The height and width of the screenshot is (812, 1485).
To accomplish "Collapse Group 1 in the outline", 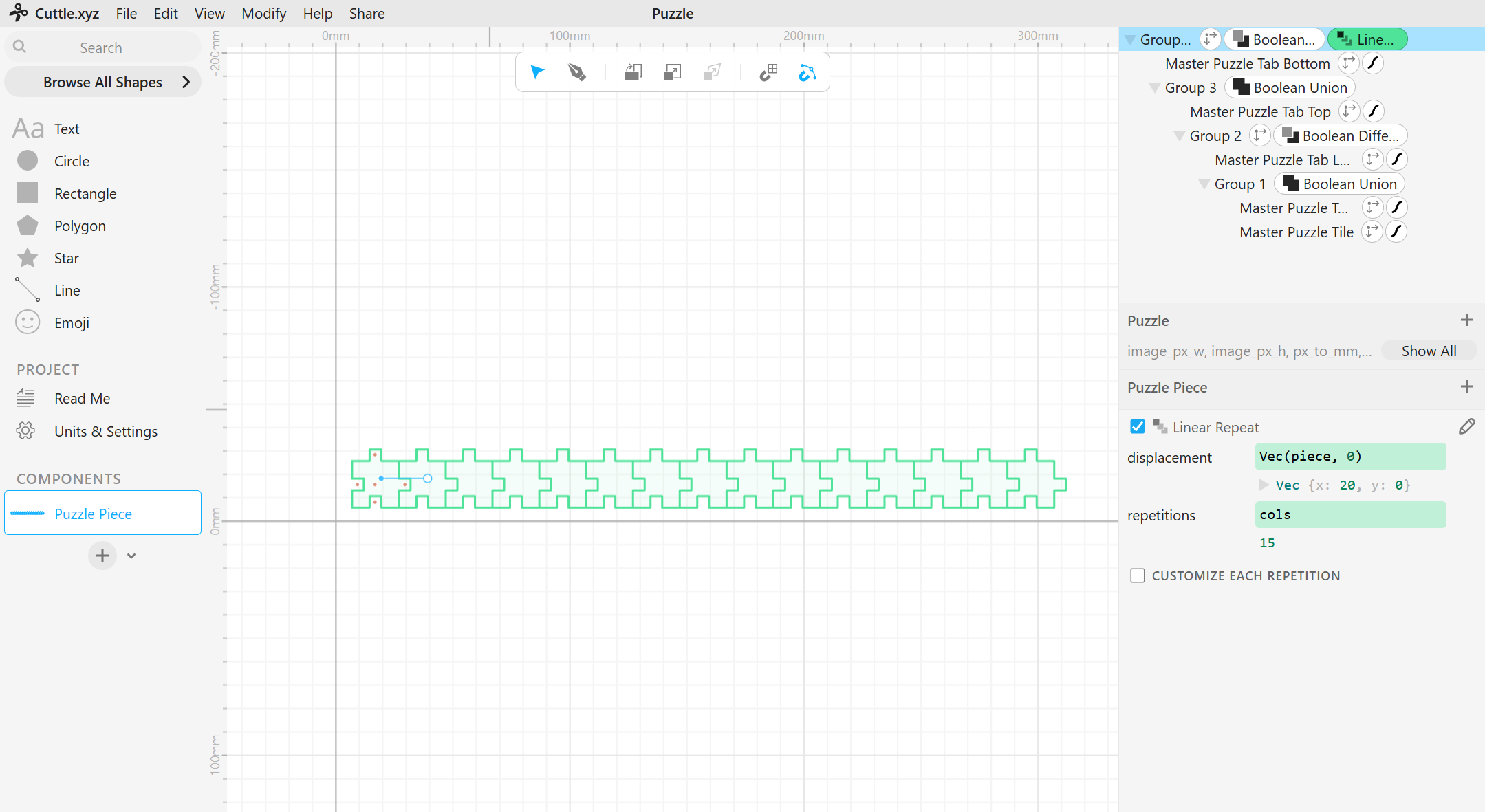I will click(x=1204, y=184).
